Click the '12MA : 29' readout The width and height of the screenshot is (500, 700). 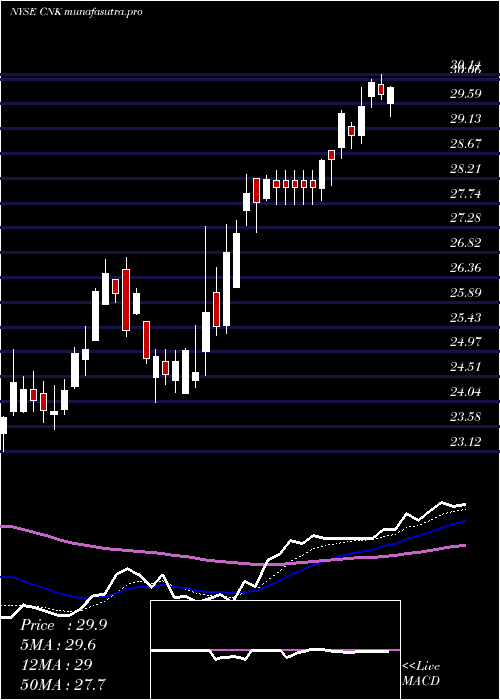click(x=56, y=665)
